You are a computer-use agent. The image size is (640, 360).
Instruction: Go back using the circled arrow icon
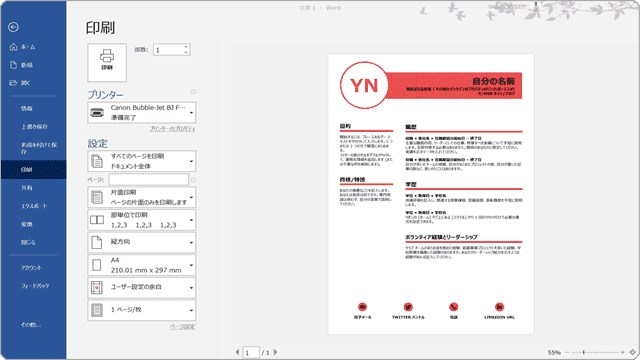(13, 27)
